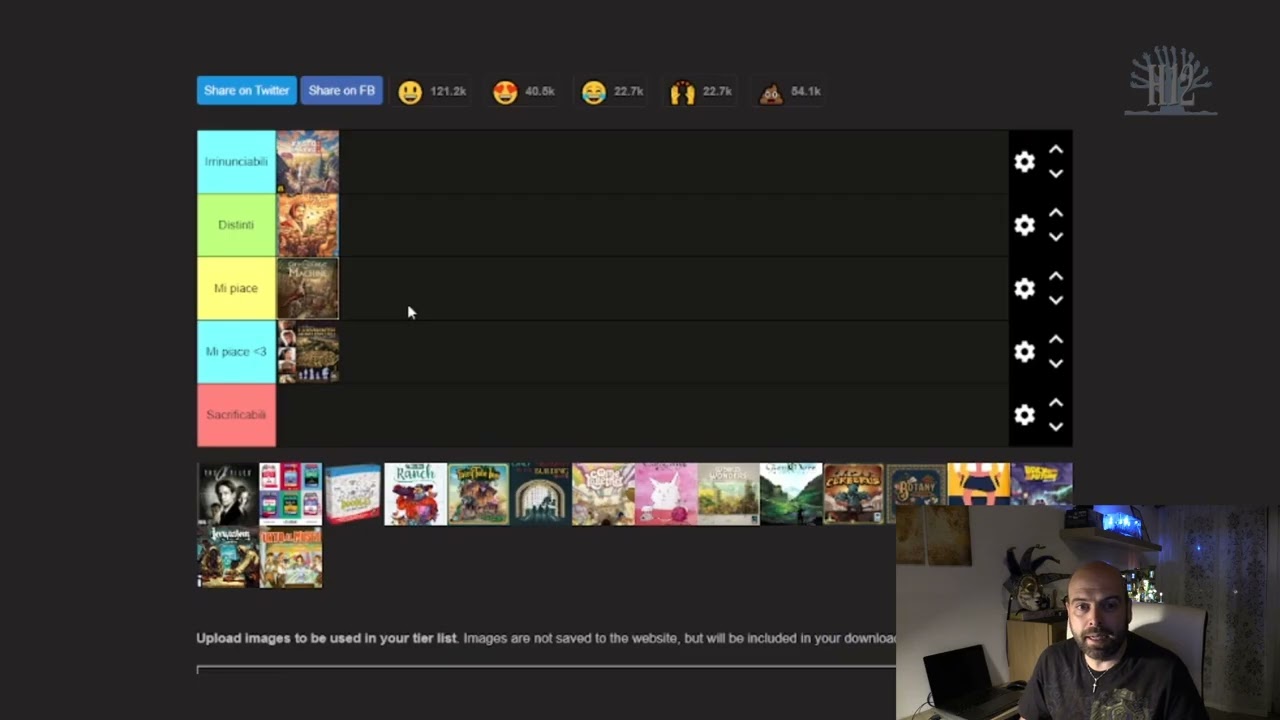Pick the green valley landscape thumbnail
Image resolution: width=1280 pixels, height=720 pixels.
click(x=791, y=494)
